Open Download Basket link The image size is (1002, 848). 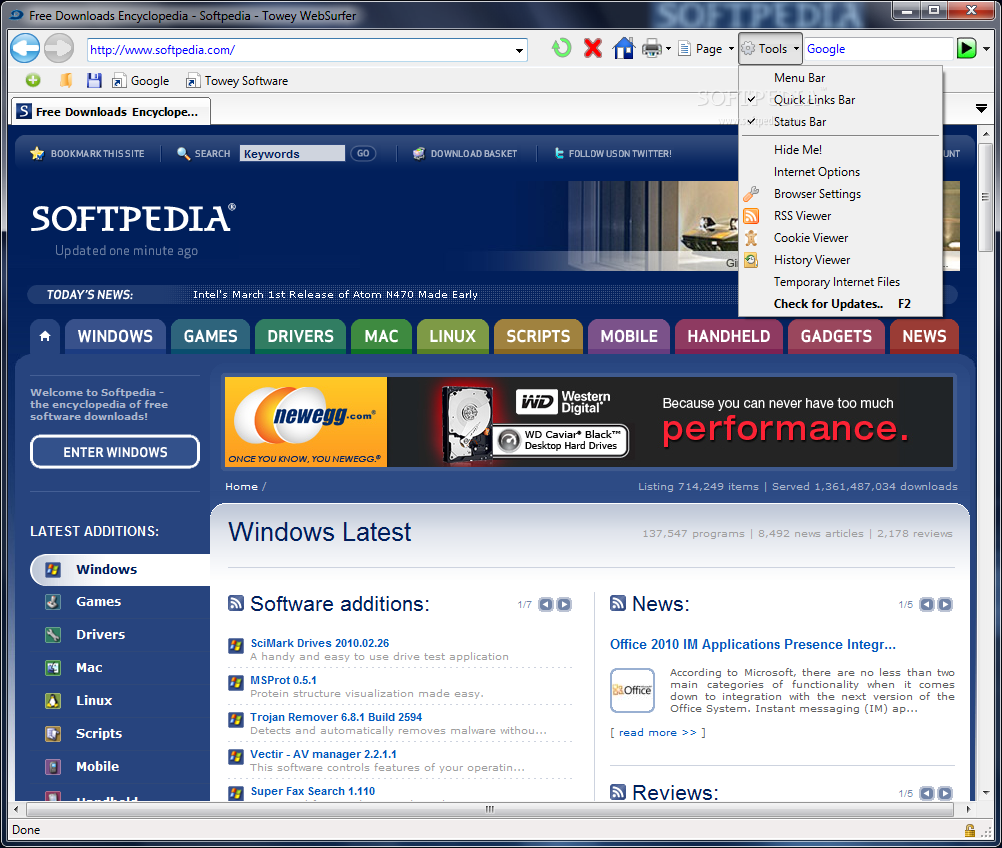coord(465,153)
